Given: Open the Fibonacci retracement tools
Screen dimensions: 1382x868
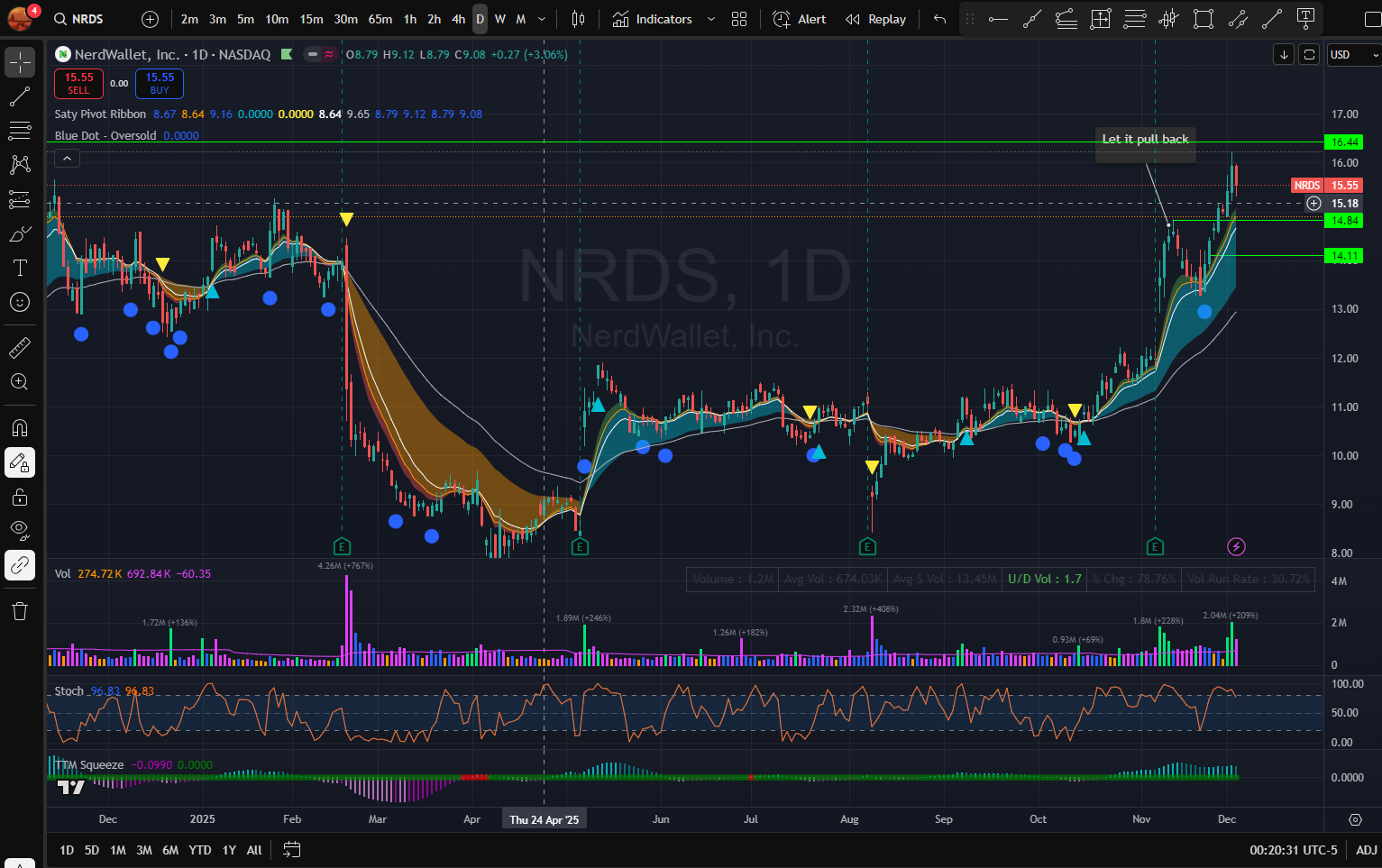Looking at the screenshot, I should [20, 131].
